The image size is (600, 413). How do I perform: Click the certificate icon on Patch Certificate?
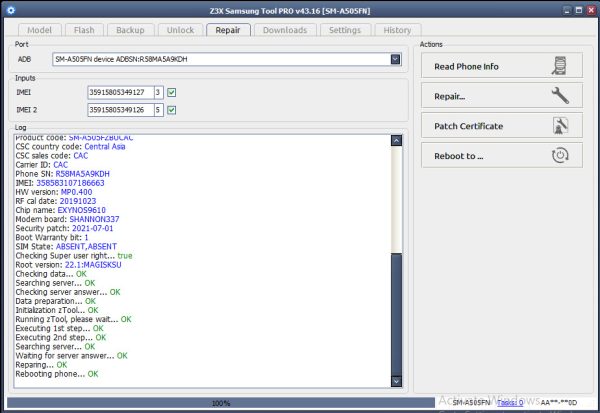click(560, 126)
